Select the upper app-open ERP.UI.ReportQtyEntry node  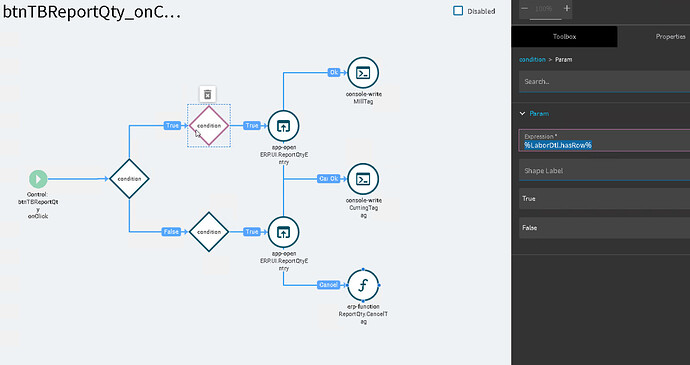coord(283,126)
